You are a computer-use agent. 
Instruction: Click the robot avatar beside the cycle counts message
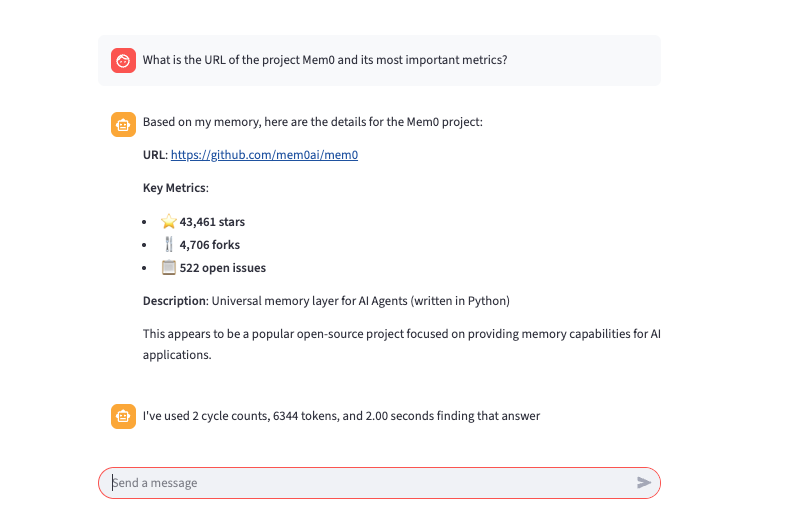pyautogui.click(x=123, y=416)
